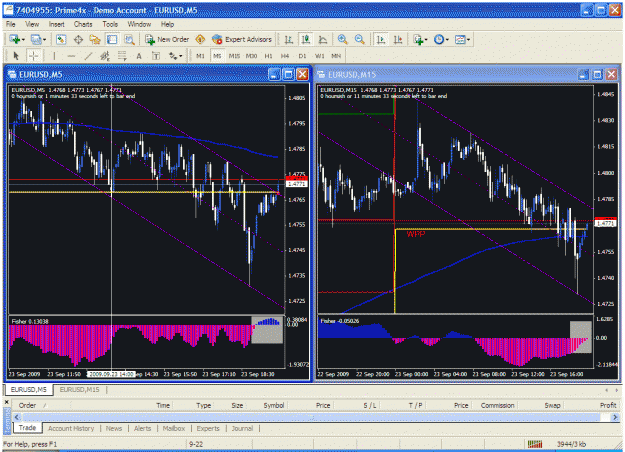Image resolution: width=625 pixels, height=452 pixels.
Task: Open a New Chart from toolbar icon
Action: (x=14, y=39)
